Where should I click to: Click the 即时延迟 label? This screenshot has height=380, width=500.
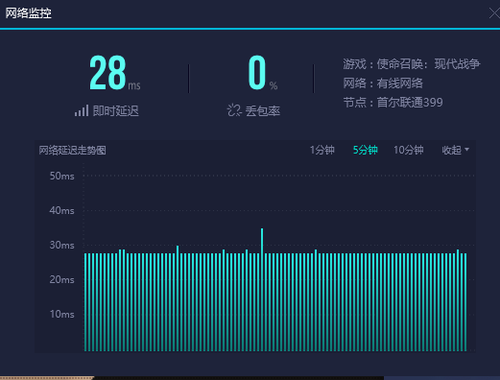point(116,111)
